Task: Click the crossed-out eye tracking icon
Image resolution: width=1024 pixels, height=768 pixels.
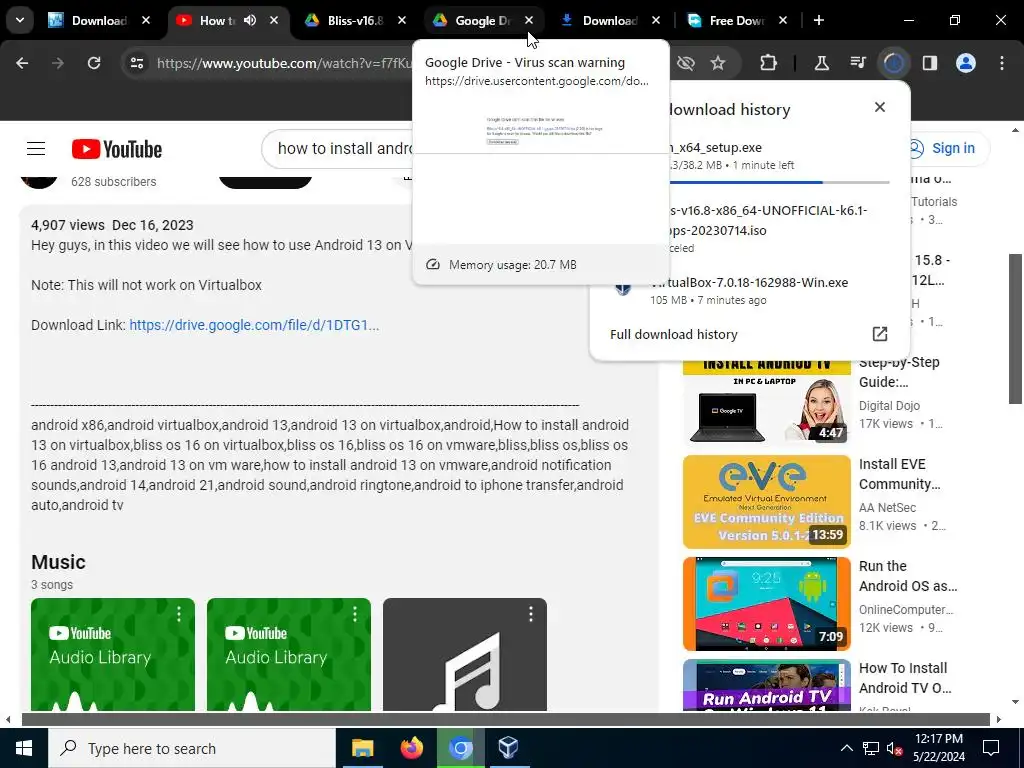Action: 685,63
